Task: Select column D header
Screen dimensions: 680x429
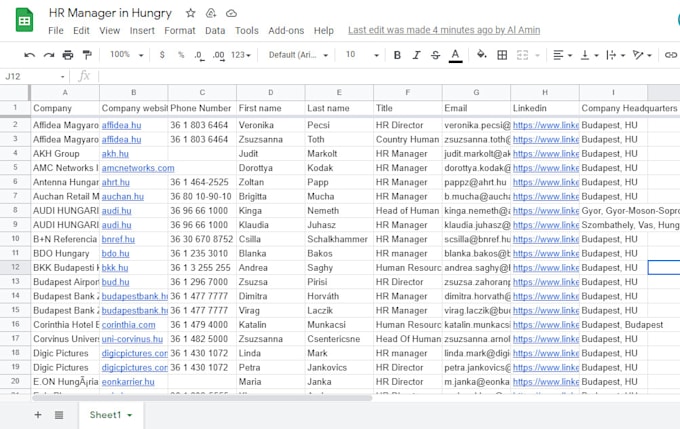Action: 271,92
